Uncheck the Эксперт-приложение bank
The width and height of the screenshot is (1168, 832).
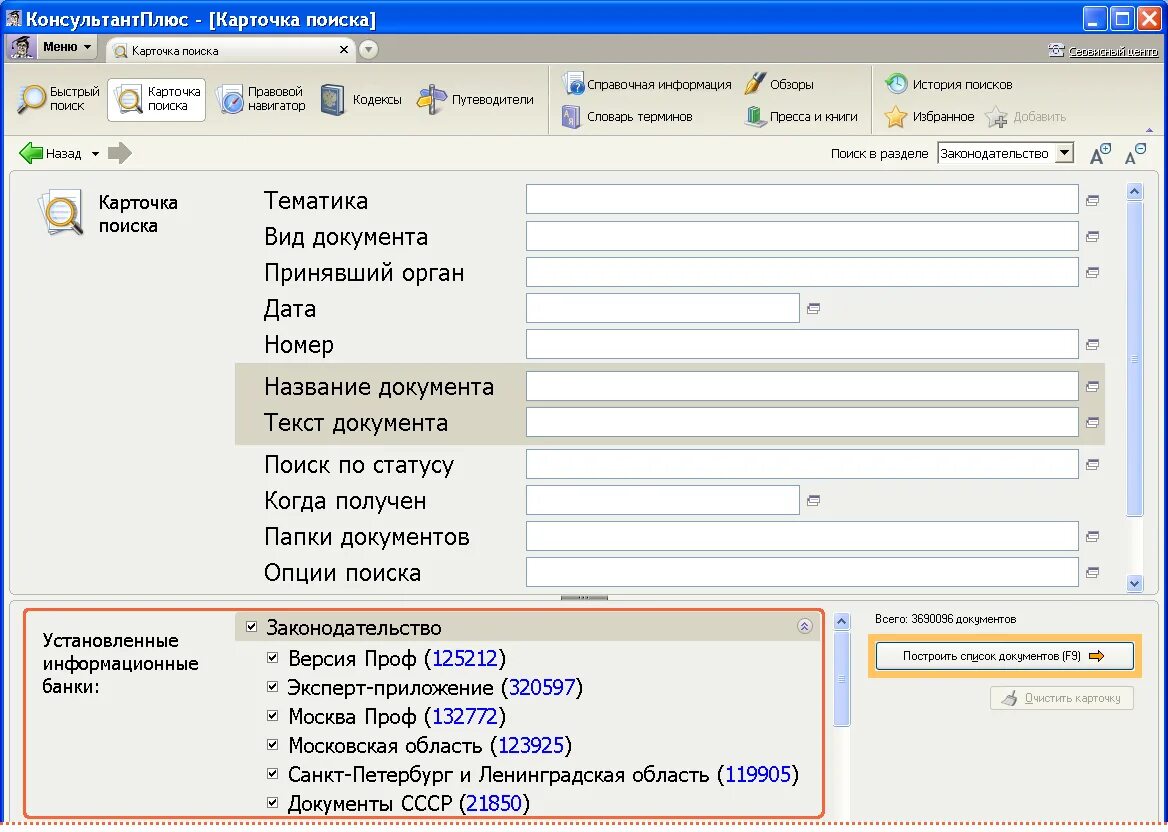[x=273, y=687]
